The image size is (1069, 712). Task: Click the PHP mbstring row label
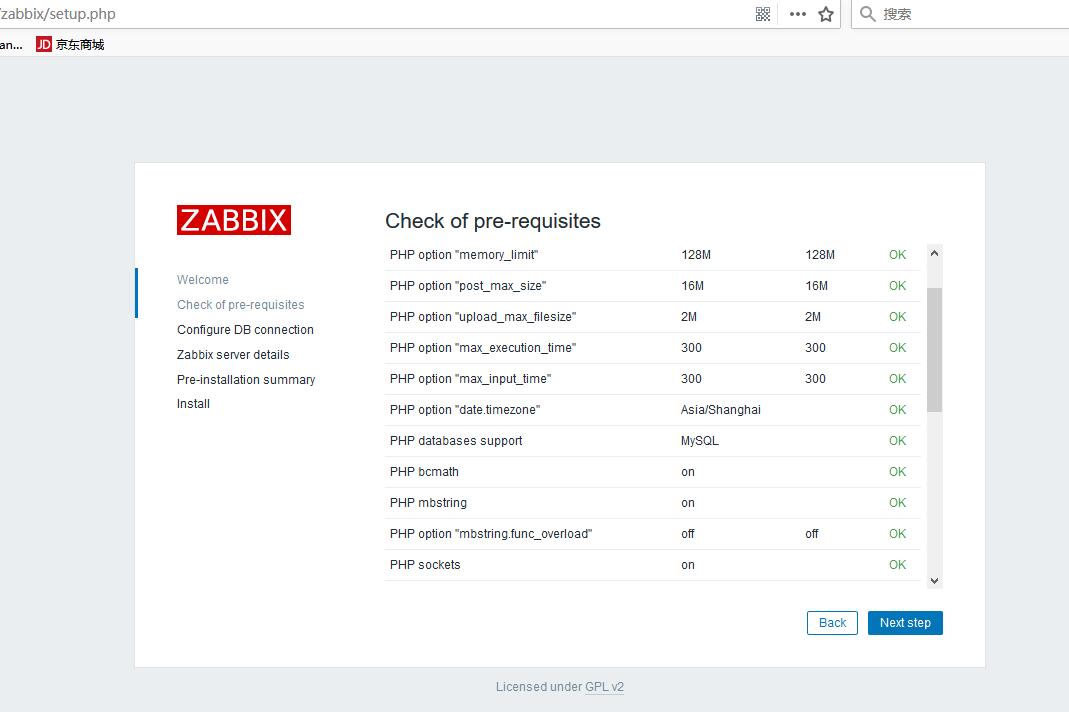(x=428, y=503)
